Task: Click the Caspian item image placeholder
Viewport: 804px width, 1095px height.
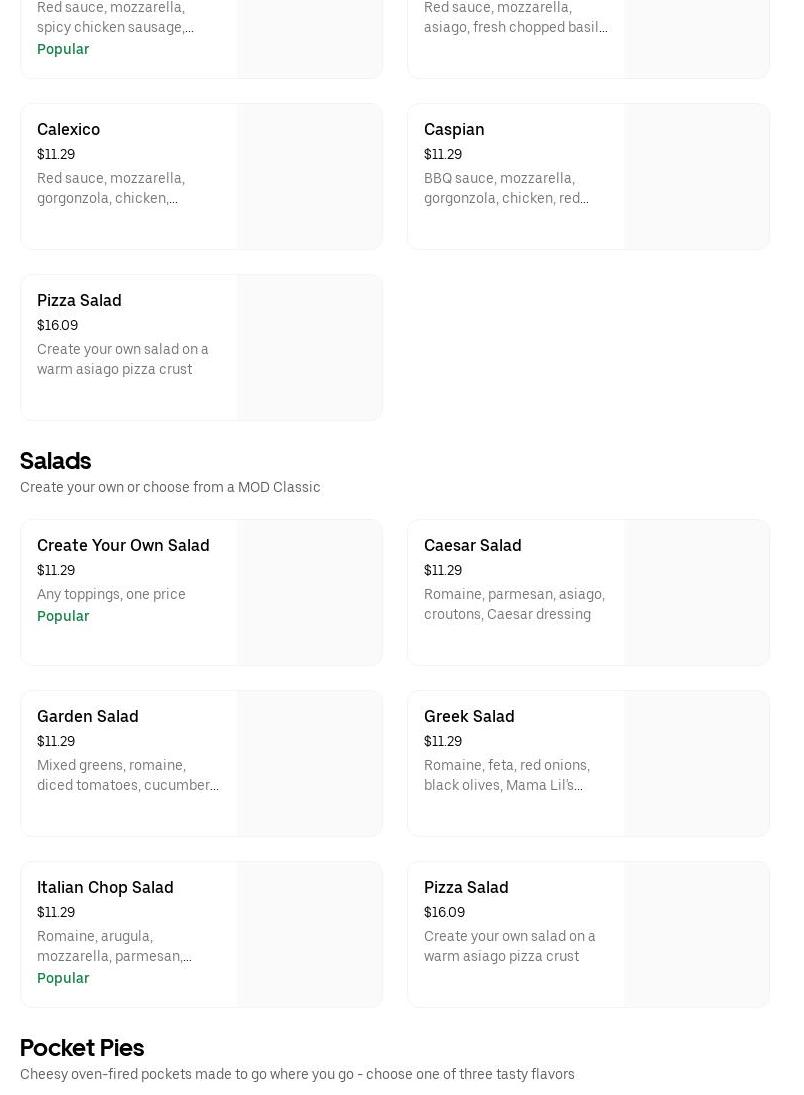Action: click(696, 177)
